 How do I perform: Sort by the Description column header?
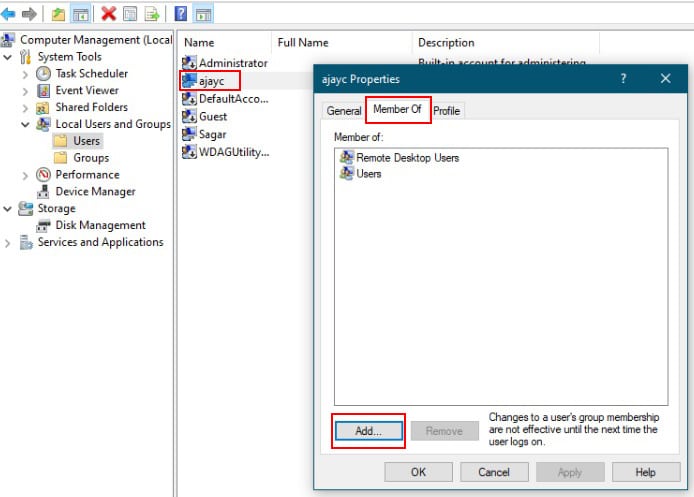pyautogui.click(x=505, y=42)
